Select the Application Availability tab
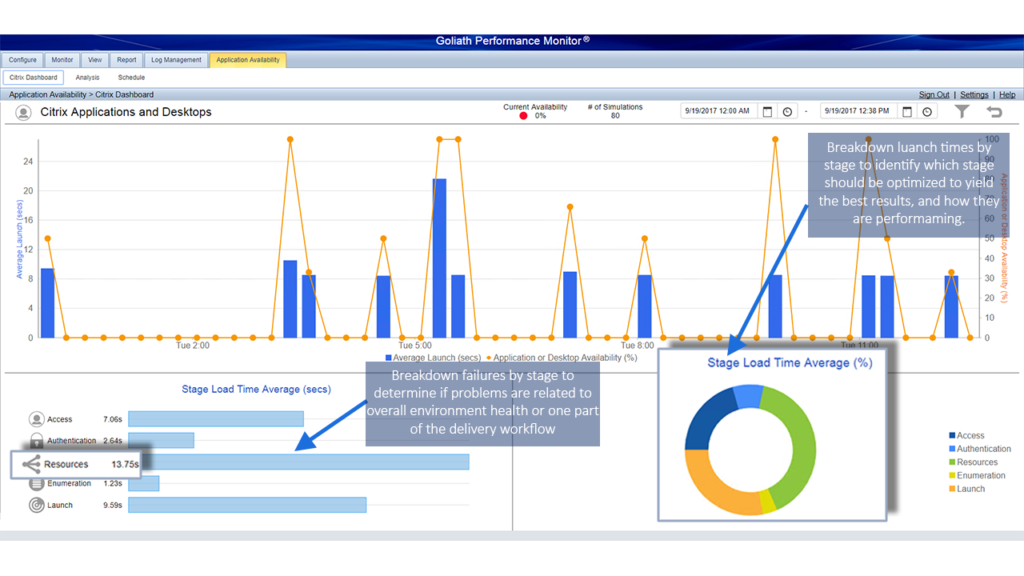The width and height of the screenshot is (1024, 576). [248, 60]
